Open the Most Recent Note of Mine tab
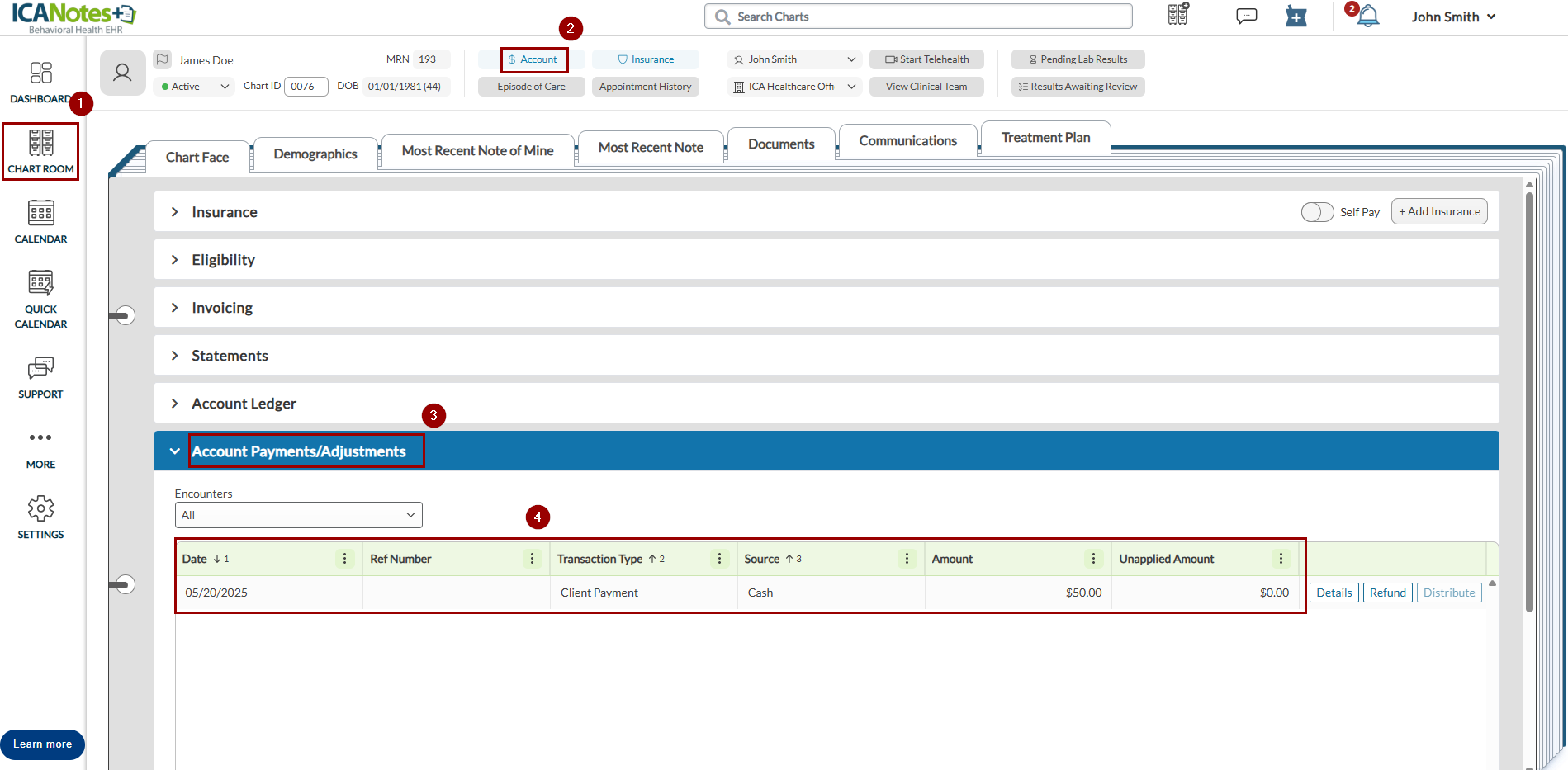 pyautogui.click(x=478, y=150)
